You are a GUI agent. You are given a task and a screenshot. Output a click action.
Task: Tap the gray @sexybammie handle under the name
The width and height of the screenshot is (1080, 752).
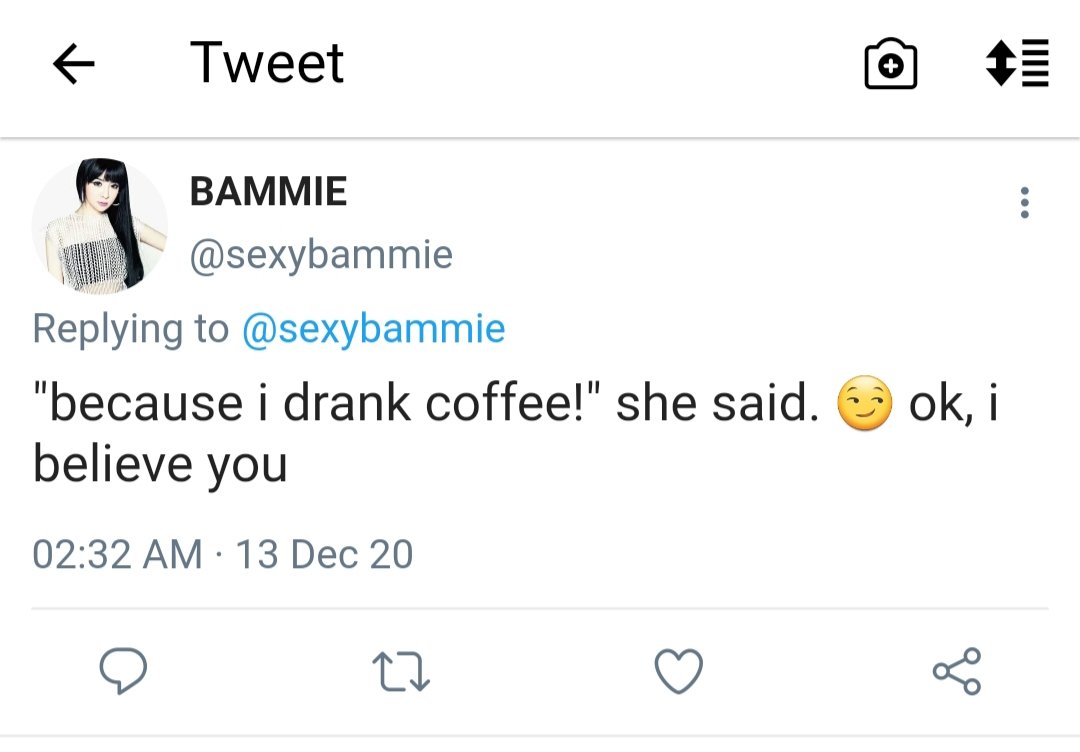point(321,255)
